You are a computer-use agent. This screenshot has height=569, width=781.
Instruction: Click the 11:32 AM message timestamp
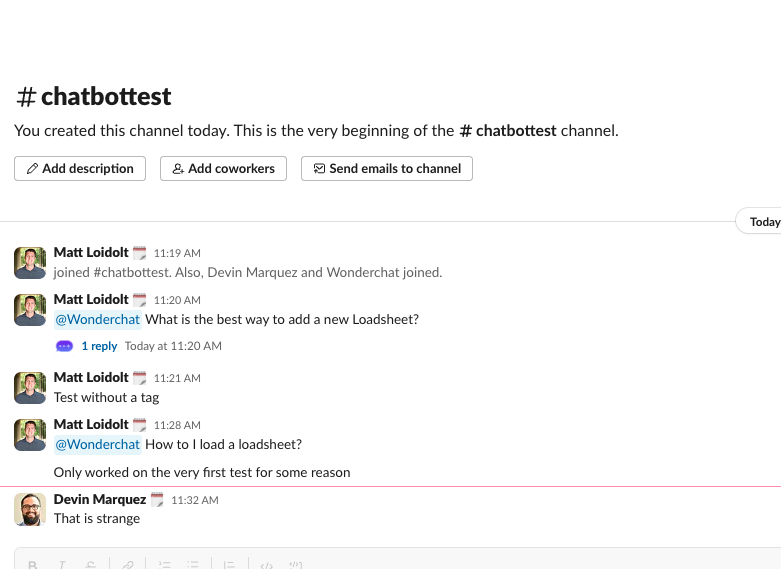195,500
